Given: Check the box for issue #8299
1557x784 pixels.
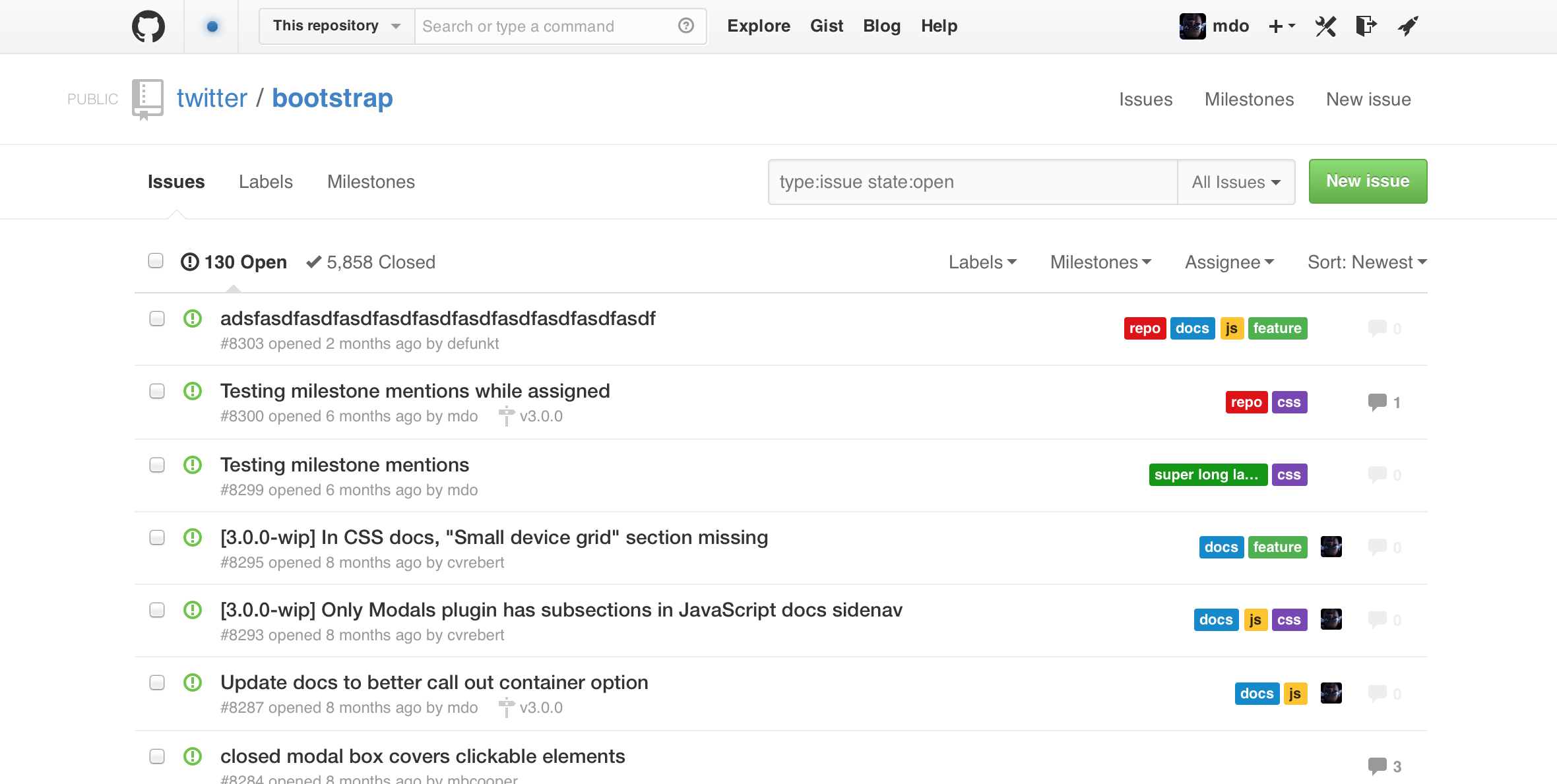Looking at the screenshot, I should (x=157, y=466).
